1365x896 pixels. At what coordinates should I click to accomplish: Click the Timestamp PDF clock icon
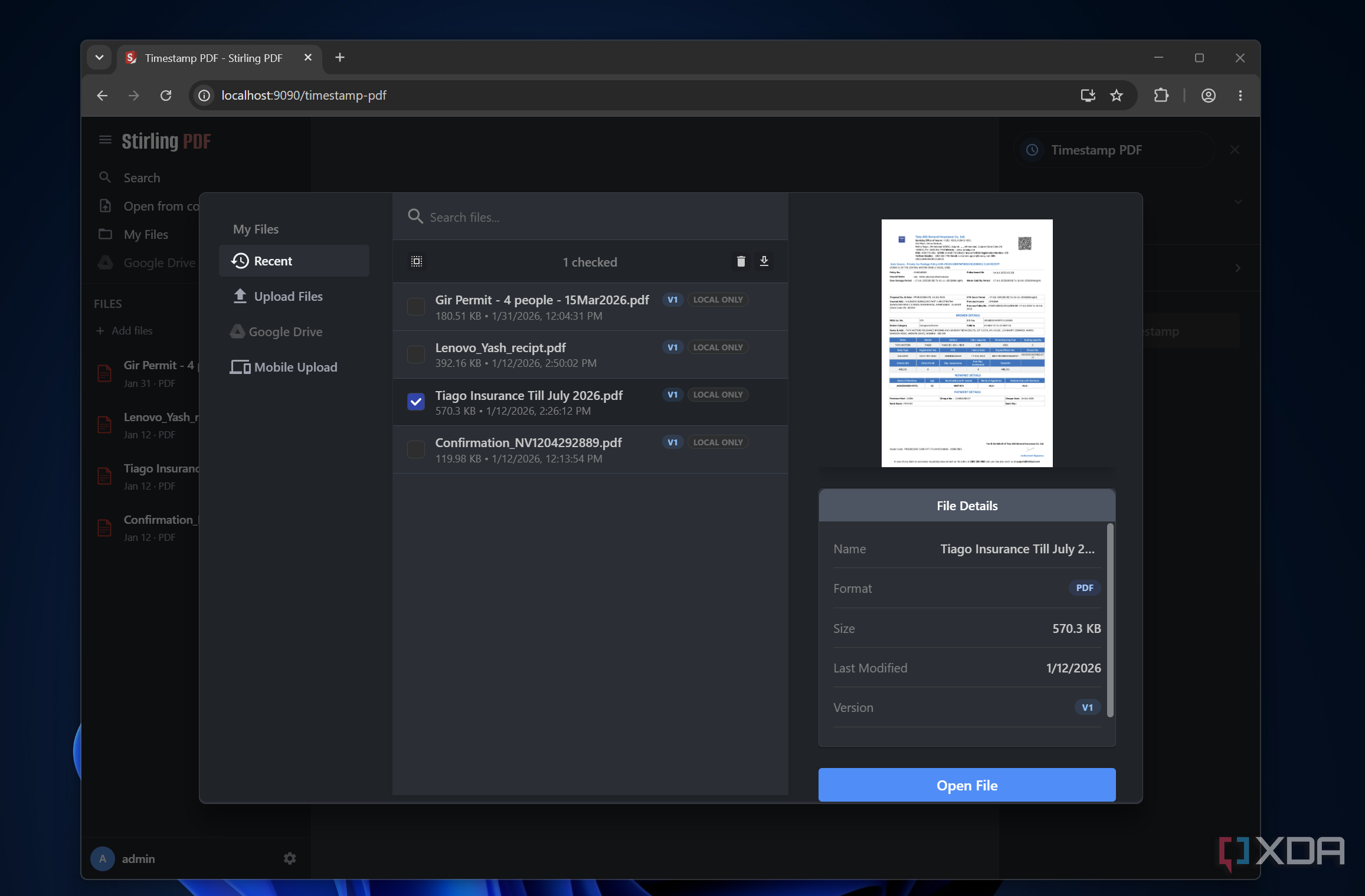click(1032, 150)
